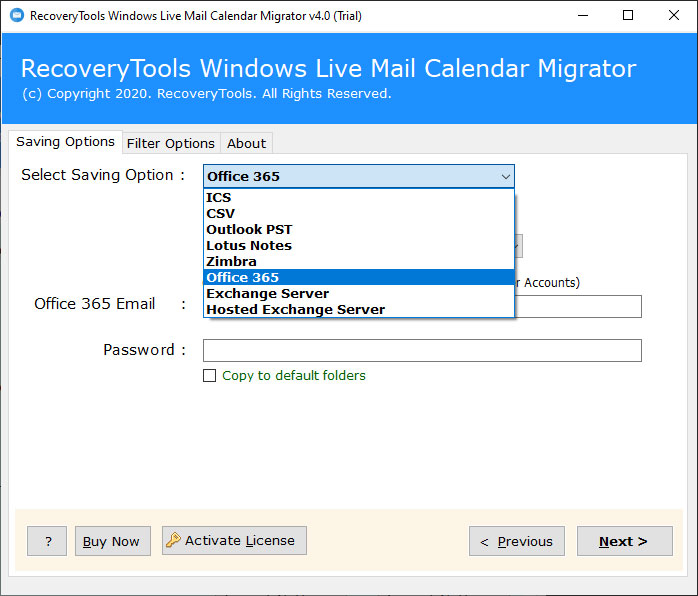Maximize the Calendar Migrator window
The image size is (698, 596).
pyautogui.click(x=628, y=16)
